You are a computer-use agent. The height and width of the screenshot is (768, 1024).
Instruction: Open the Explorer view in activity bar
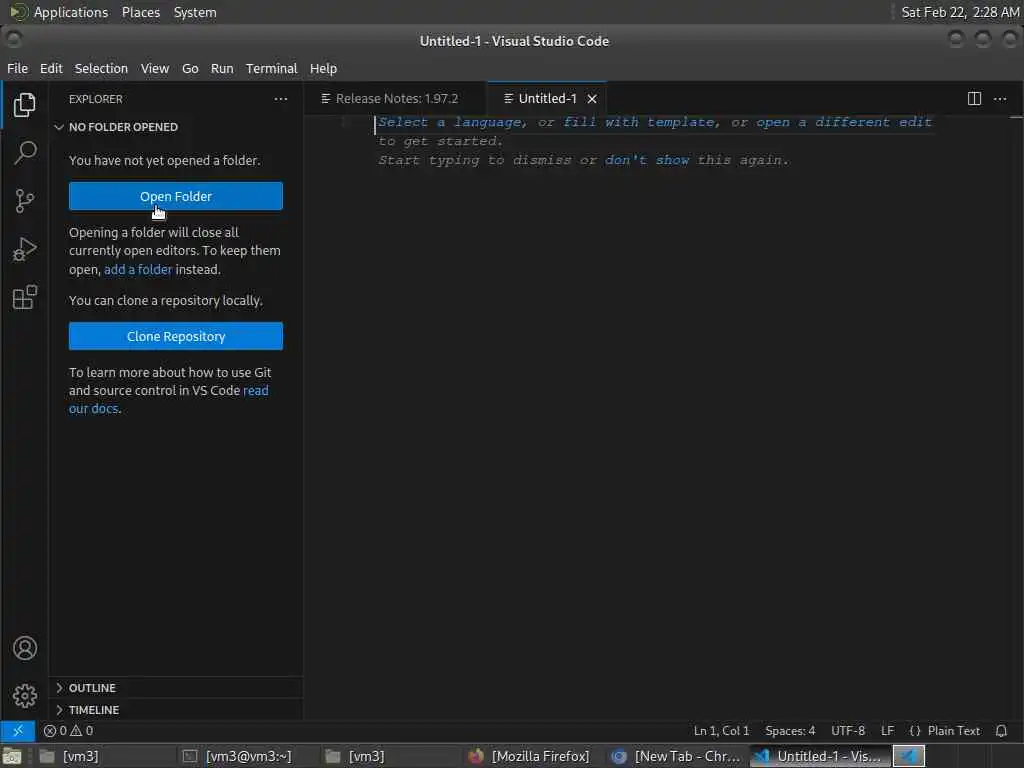[x=24, y=104]
